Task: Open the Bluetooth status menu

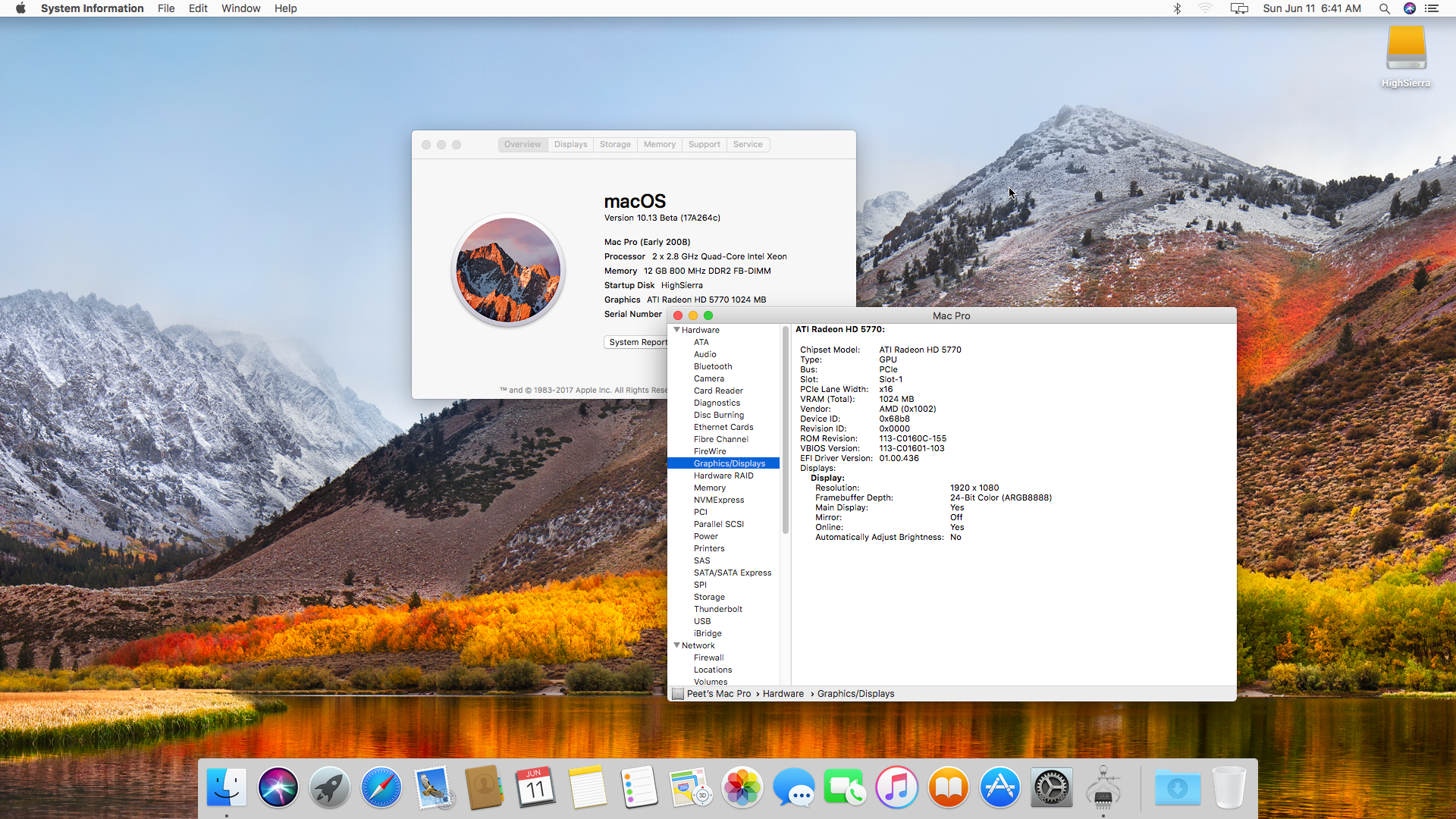Action: pyautogui.click(x=1177, y=8)
